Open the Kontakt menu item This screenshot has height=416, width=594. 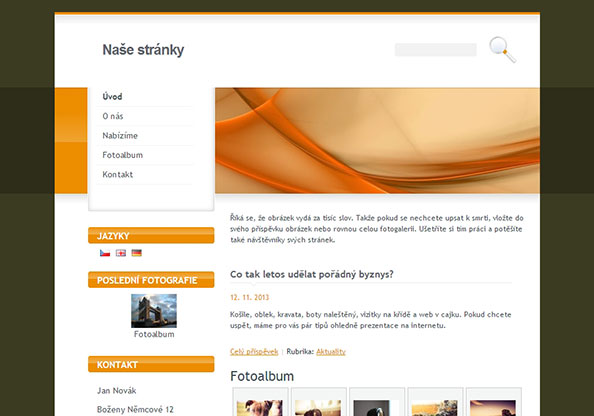click(117, 175)
